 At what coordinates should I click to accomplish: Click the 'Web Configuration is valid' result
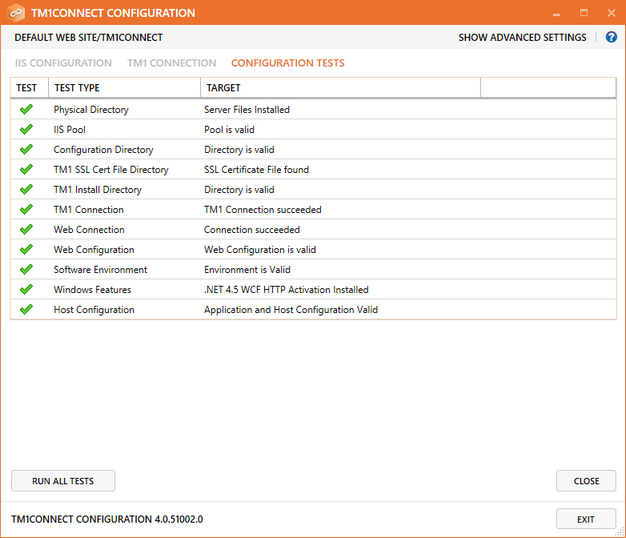tap(260, 249)
